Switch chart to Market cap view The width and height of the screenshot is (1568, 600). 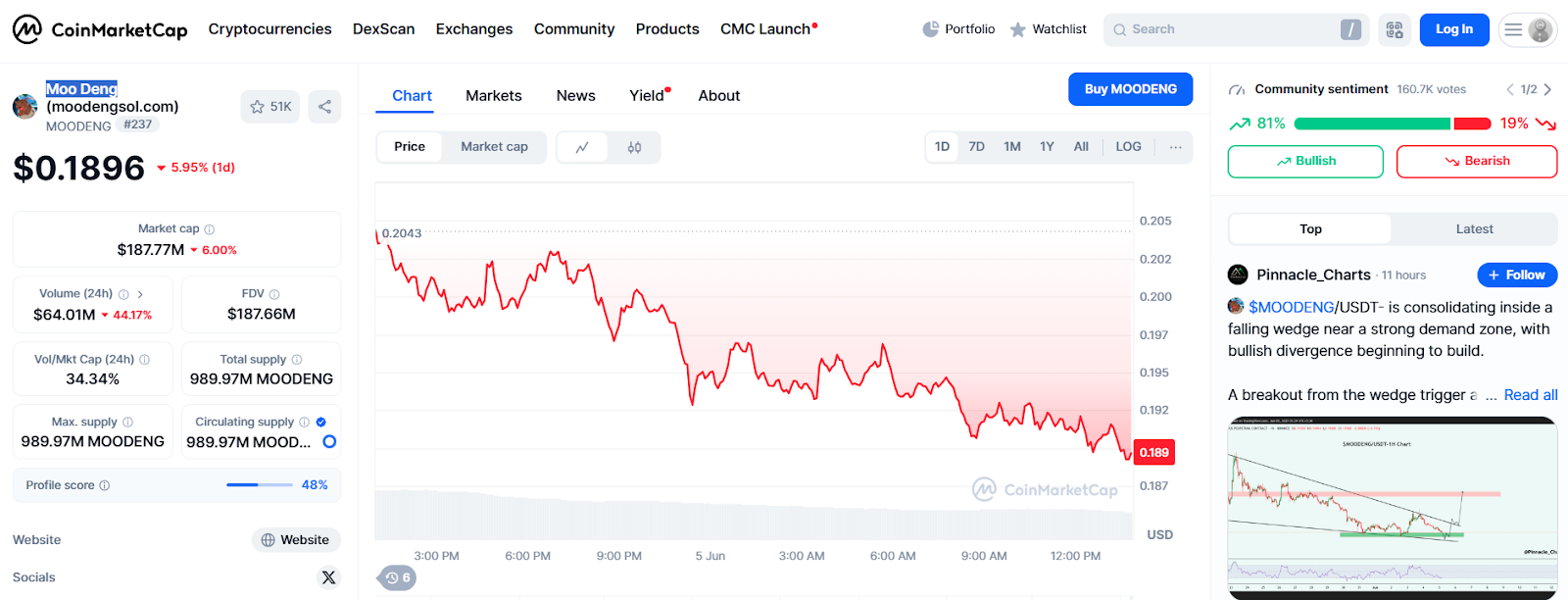[x=494, y=147]
